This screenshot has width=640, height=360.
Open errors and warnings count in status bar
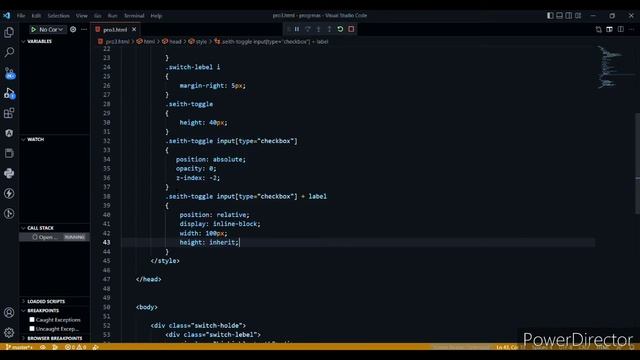(x=76, y=347)
